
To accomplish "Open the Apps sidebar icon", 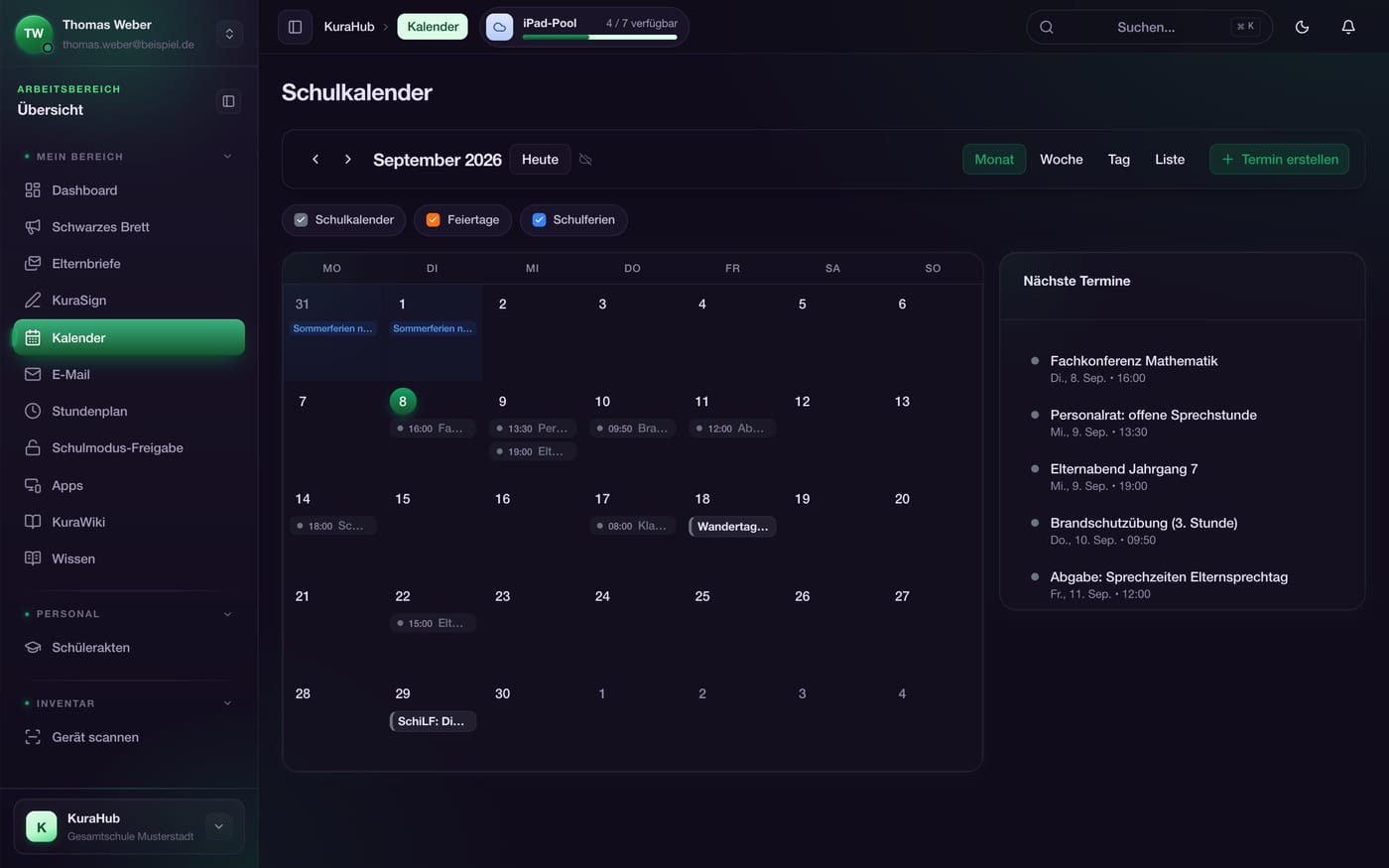I will (x=33, y=486).
